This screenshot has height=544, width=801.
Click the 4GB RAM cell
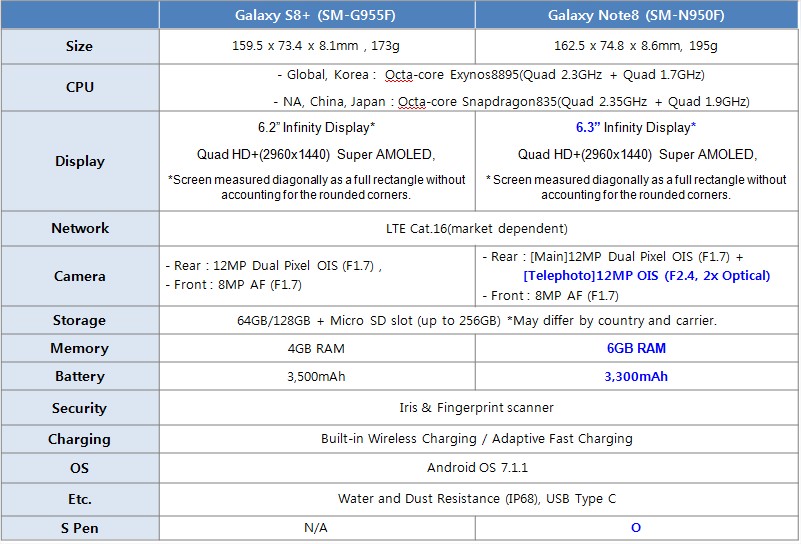coord(317,348)
